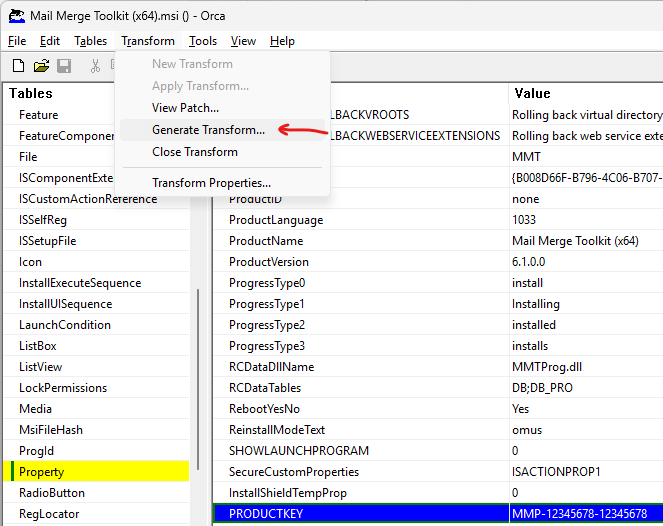Select the highlighted Property table
The width and height of the screenshot is (663, 526).
96,471
